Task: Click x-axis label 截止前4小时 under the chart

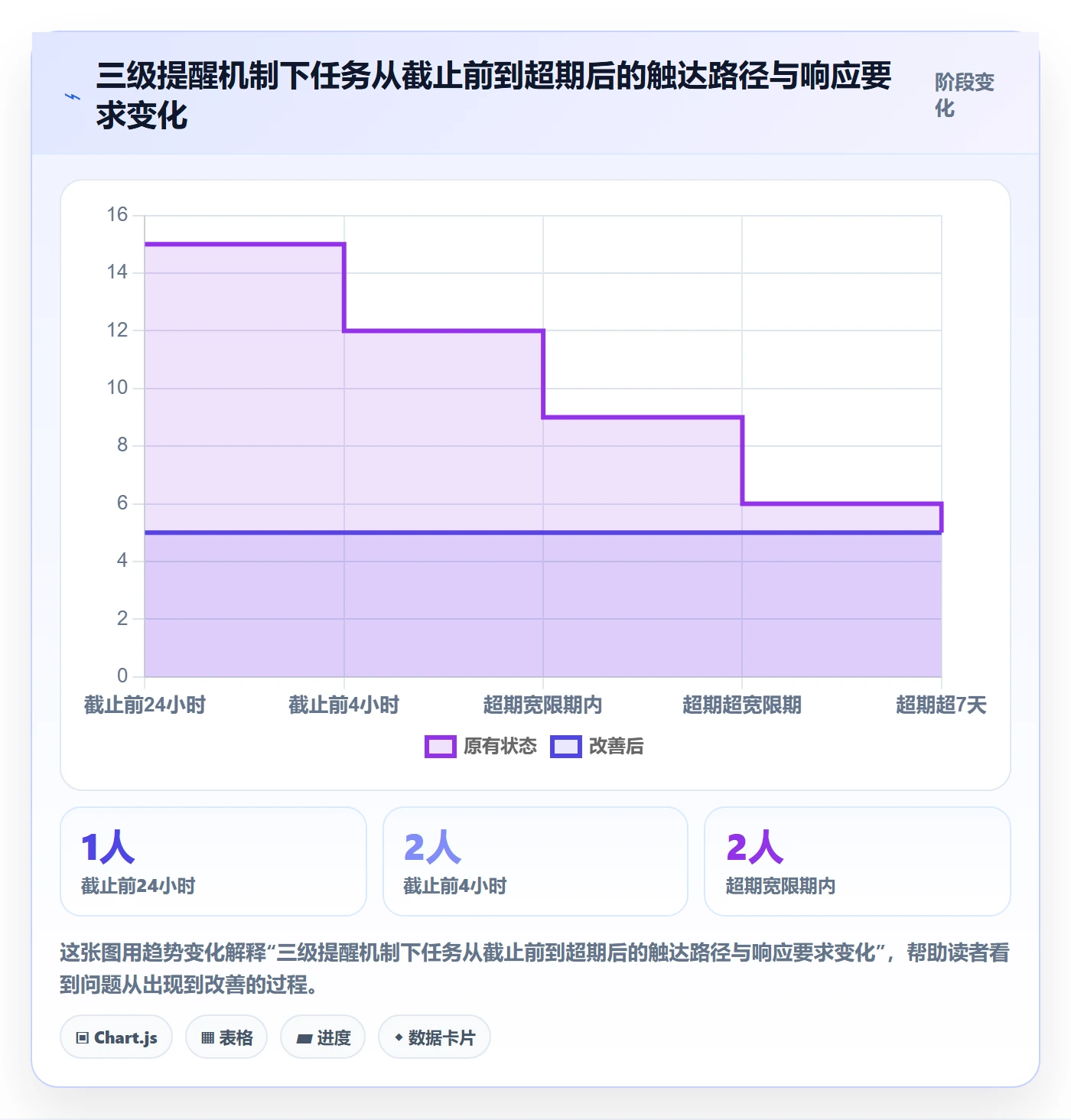Action: click(x=344, y=705)
